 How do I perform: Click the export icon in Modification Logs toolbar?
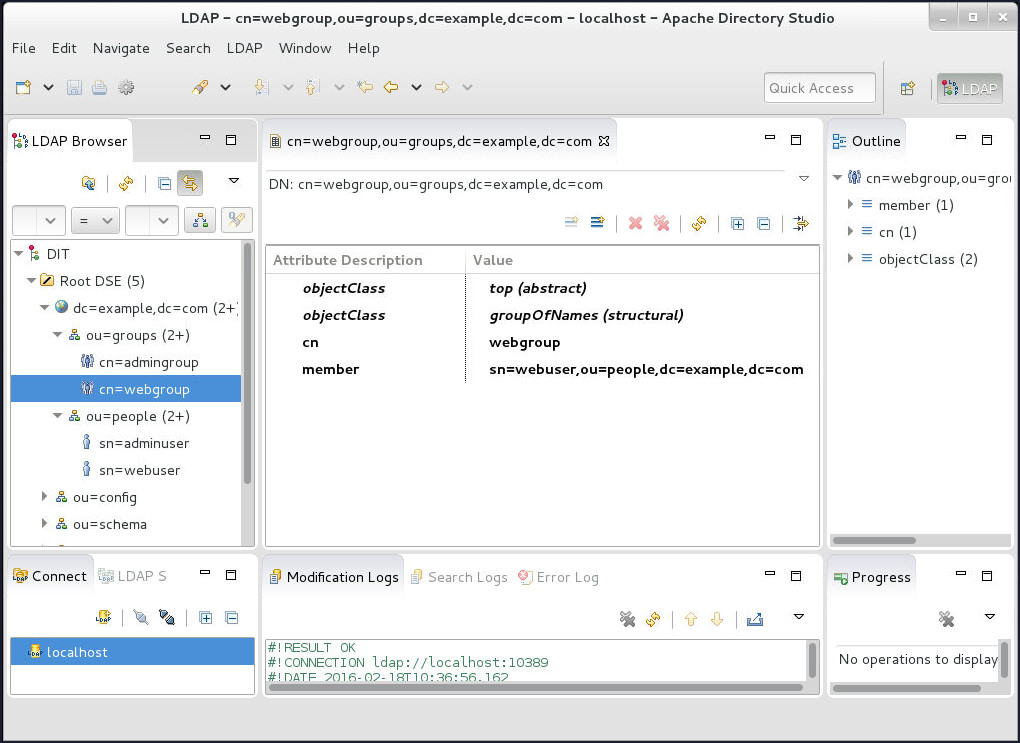[755, 619]
